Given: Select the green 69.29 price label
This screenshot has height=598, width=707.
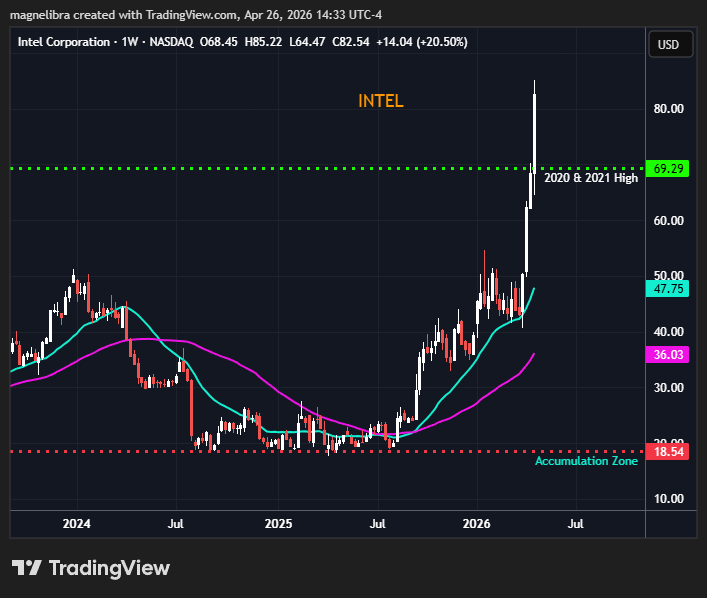Looking at the screenshot, I should pyautogui.click(x=667, y=169).
